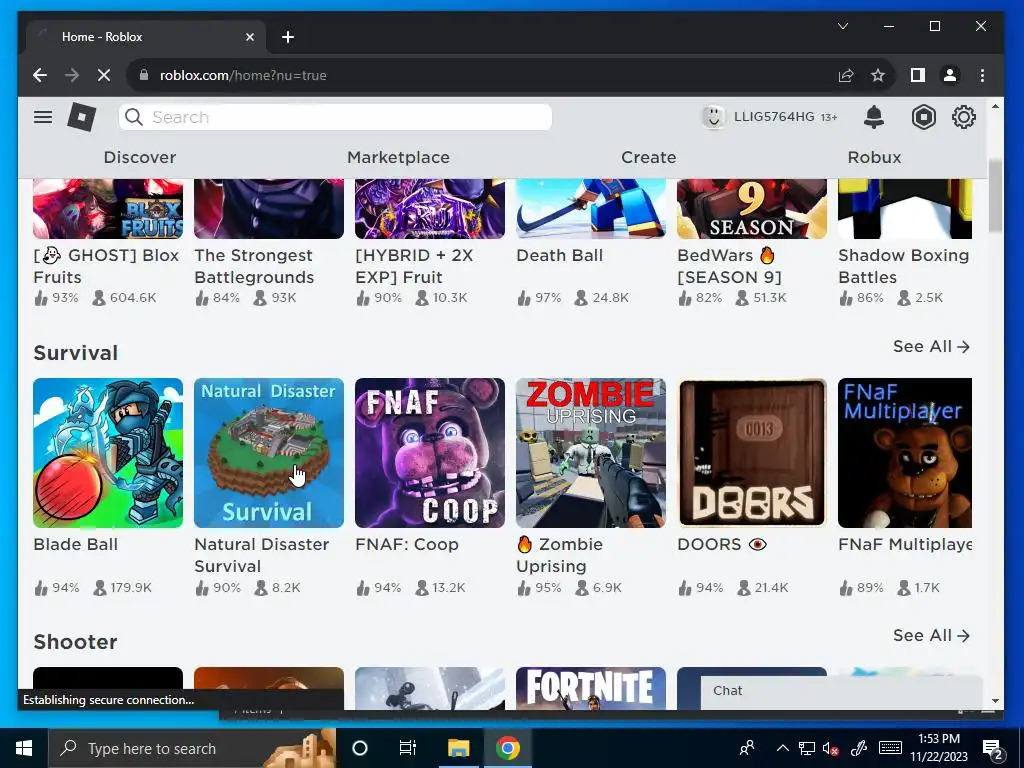Screen dimensions: 1024x768
Task: Click the Survival section heading
Action: click(x=76, y=353)
